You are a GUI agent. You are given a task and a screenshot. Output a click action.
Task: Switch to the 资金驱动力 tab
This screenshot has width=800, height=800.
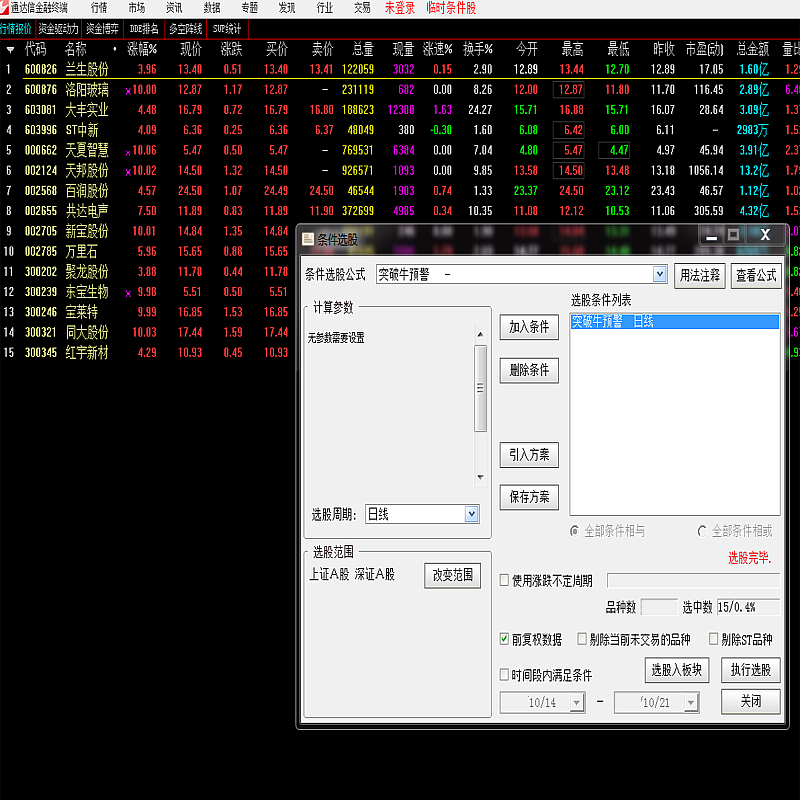tap(58, 28)
